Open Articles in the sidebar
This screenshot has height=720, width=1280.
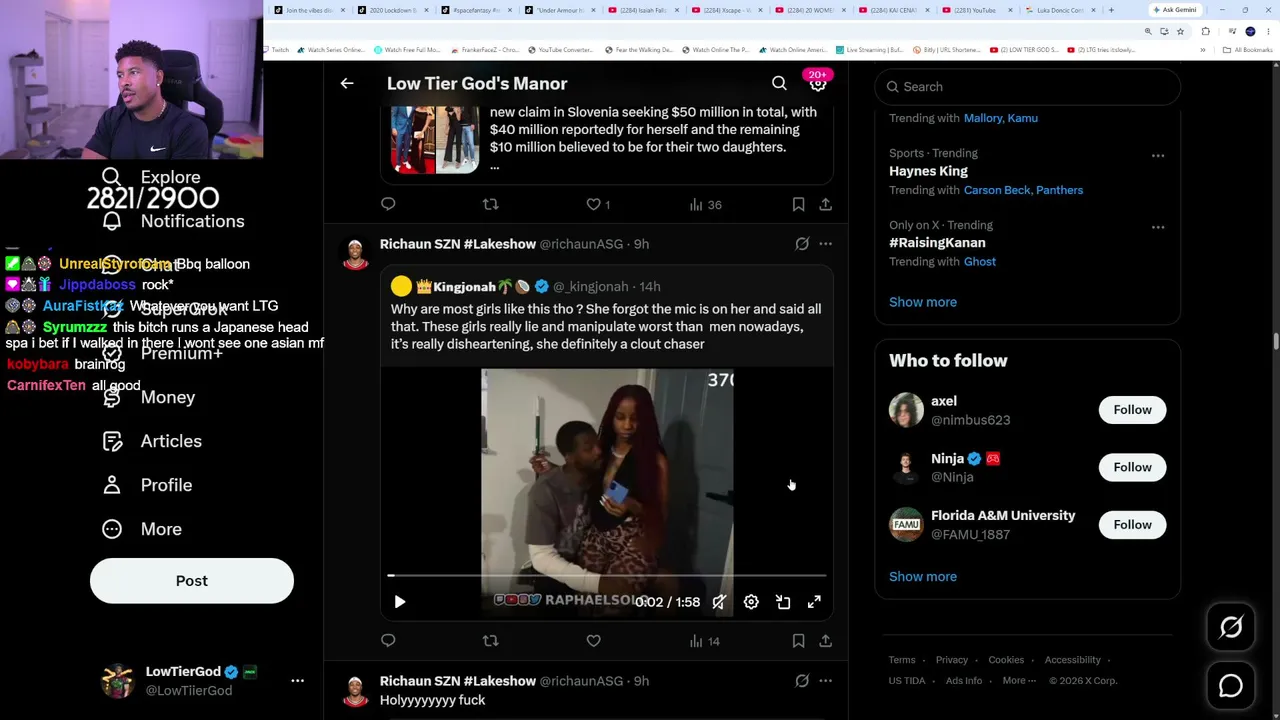click(x=152, y=441)
